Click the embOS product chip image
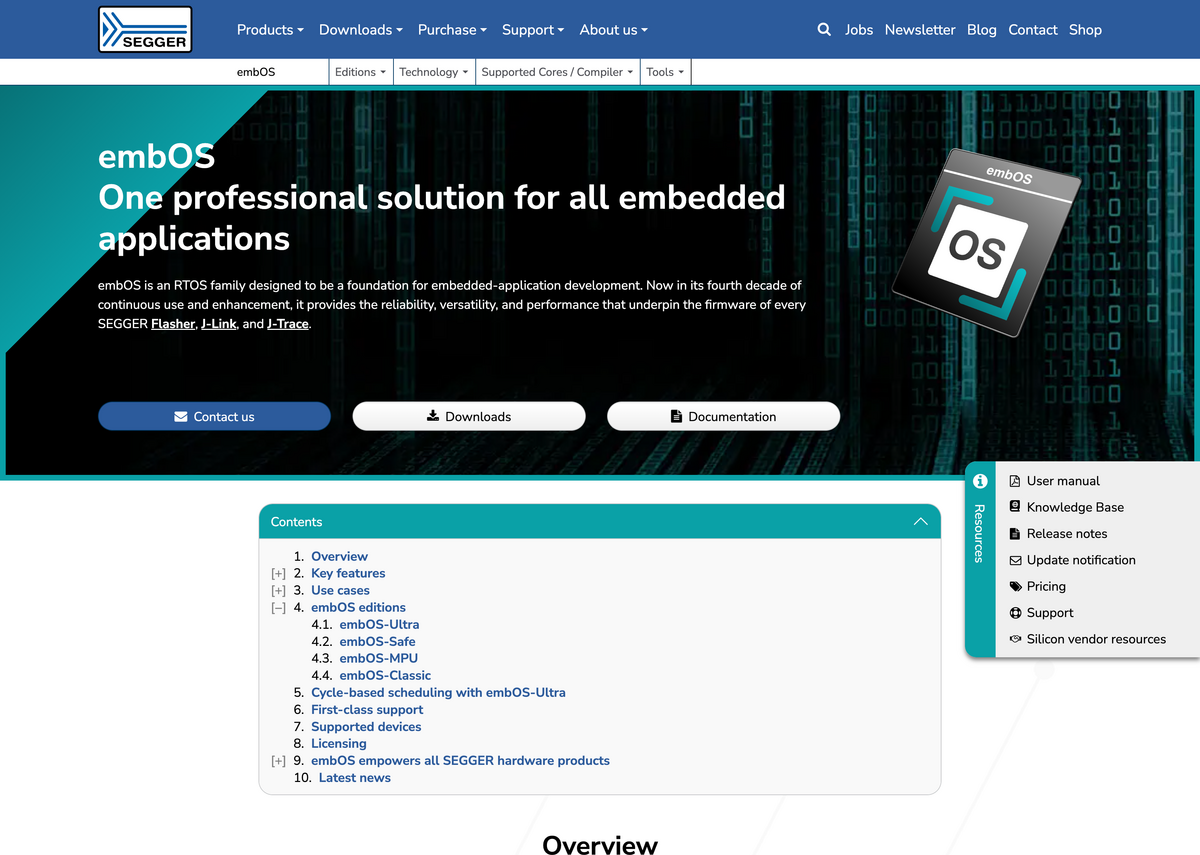The image size is (1200, 855). [x=986, y=241]
